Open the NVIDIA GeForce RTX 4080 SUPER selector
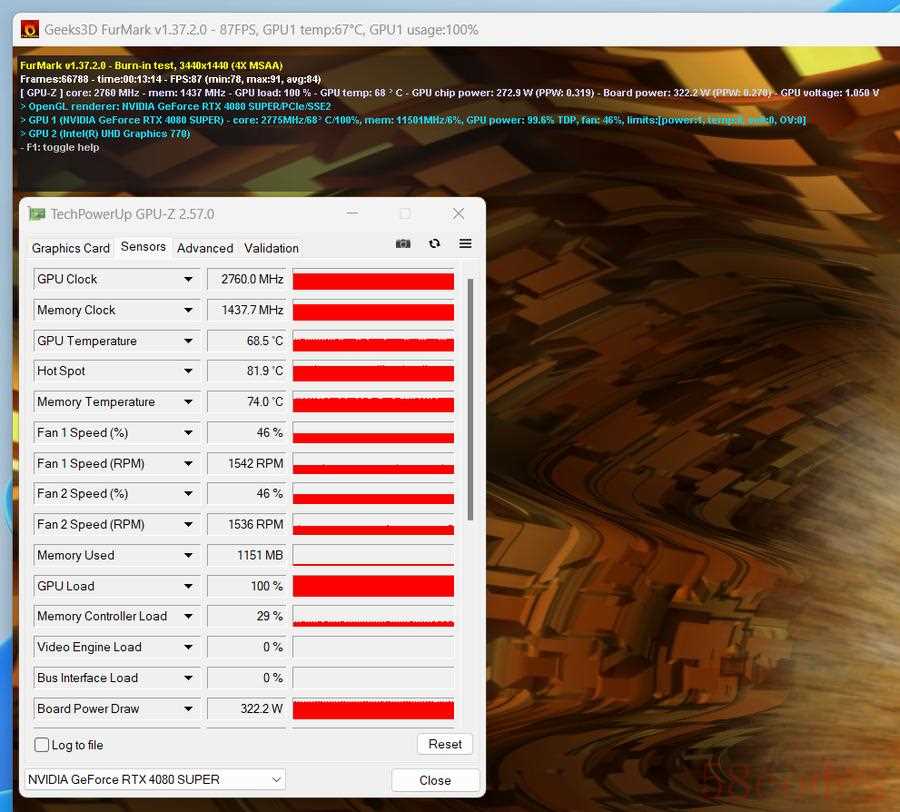This screenshot has width=900, height=812. coord(155,779)
